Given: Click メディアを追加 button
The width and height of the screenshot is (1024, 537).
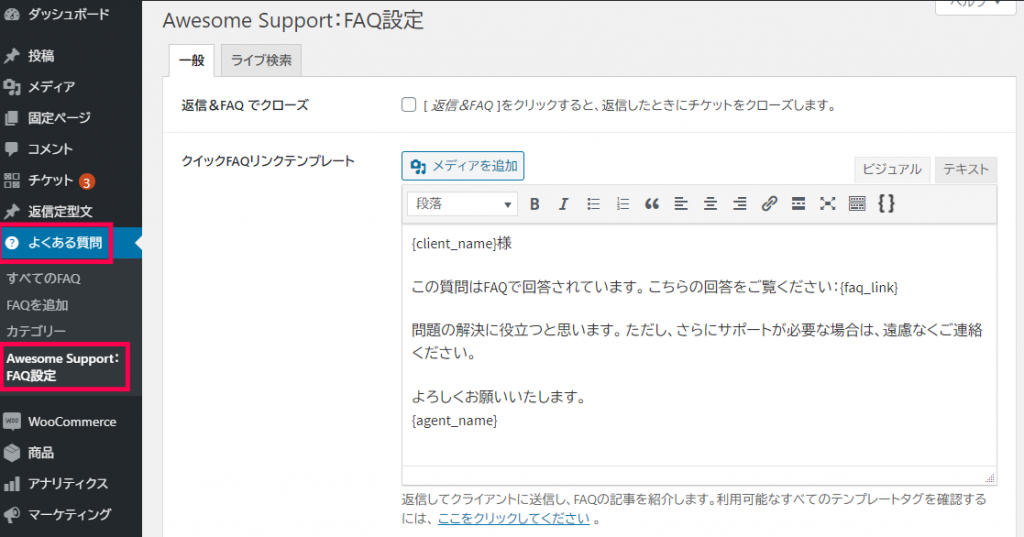Looking at the screenshot, I should (x=462, y=166).
